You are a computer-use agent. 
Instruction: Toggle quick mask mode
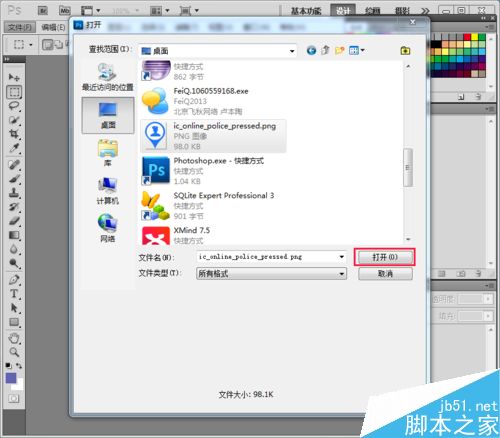click(x=14, y=398)
